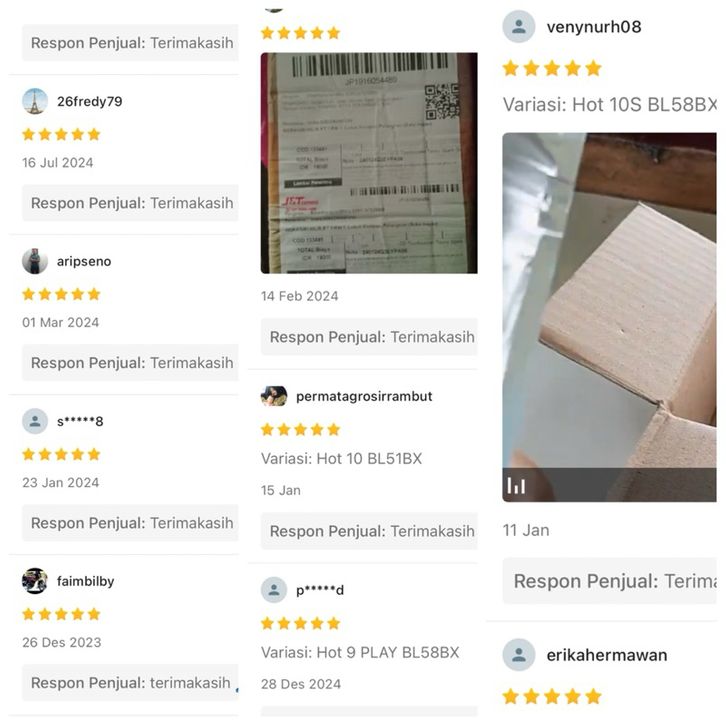Open the shipping label review photo
The width and height of the screenshot is (726, 726).
point(369,163)
